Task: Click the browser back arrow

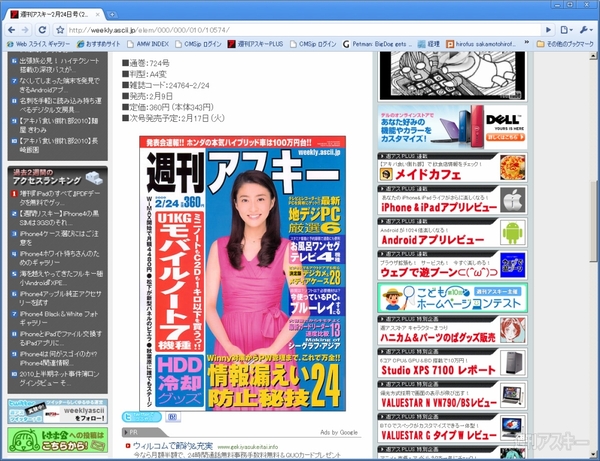Action: (x=11, y=30)
